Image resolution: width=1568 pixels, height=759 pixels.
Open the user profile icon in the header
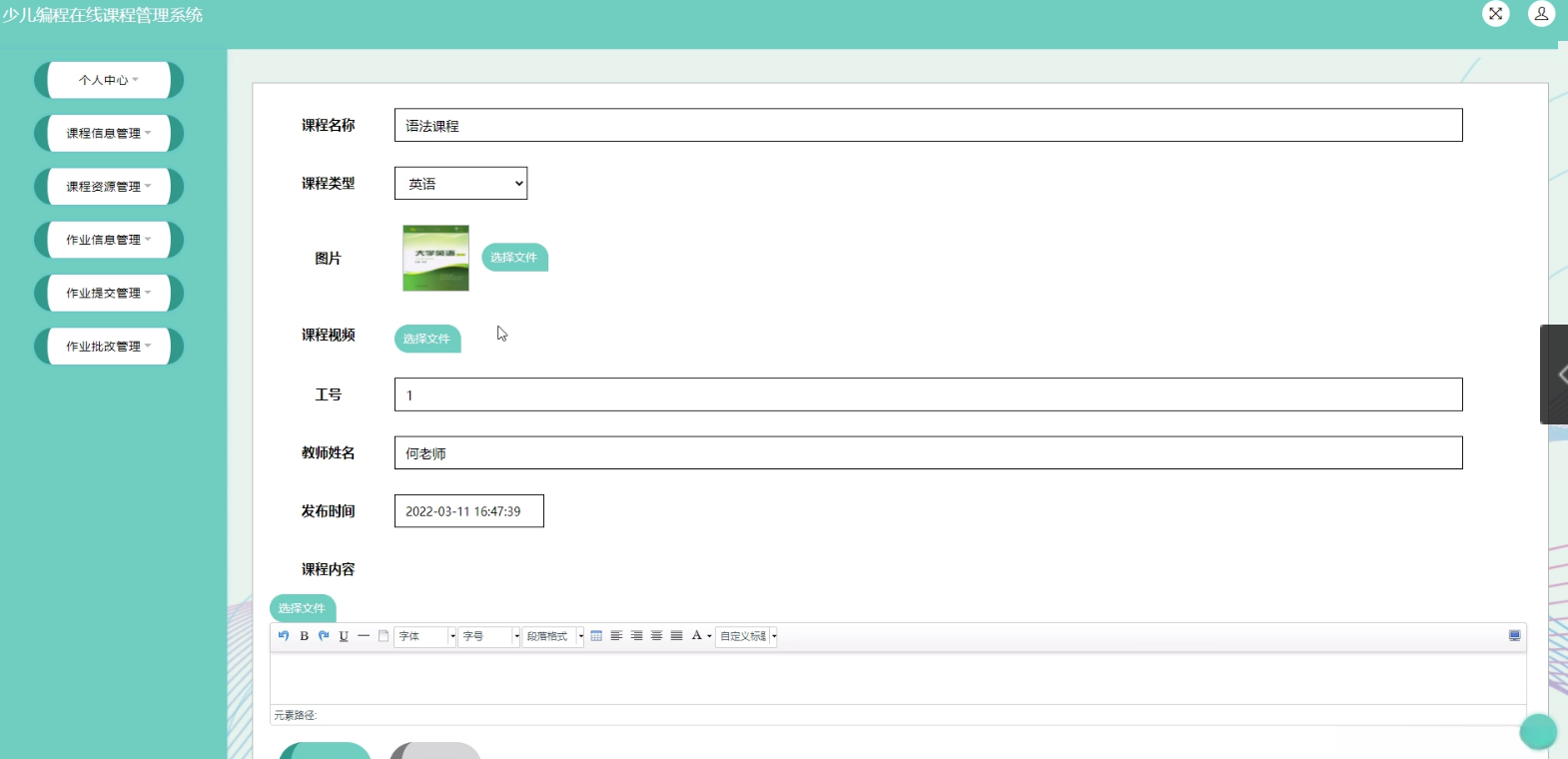[1542, 14]
